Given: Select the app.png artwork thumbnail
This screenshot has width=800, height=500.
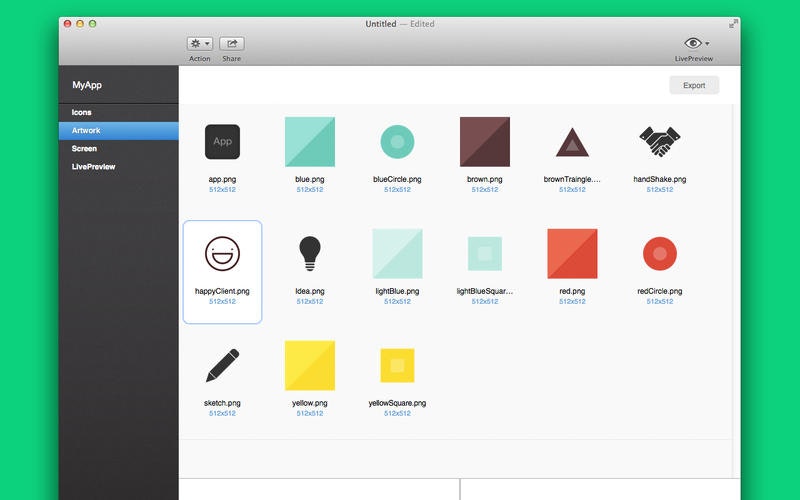Looking at the screenshot, I should [x=222, y=142].
